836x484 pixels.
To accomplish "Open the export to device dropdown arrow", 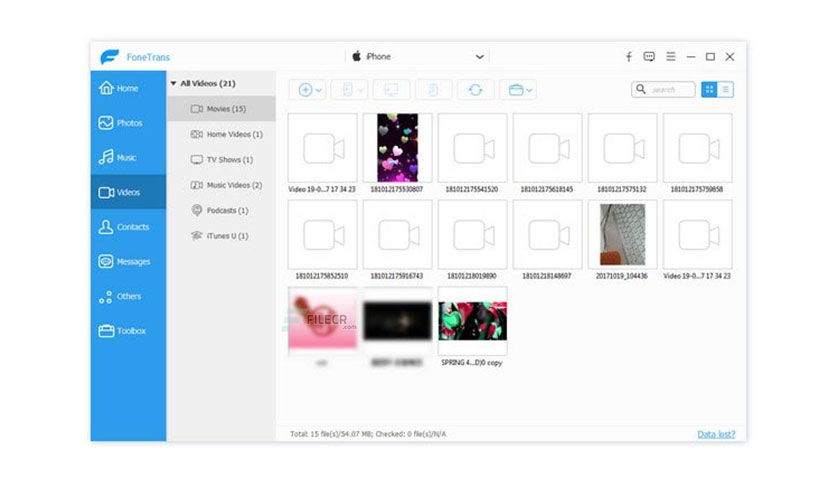I will click(360, 90).
